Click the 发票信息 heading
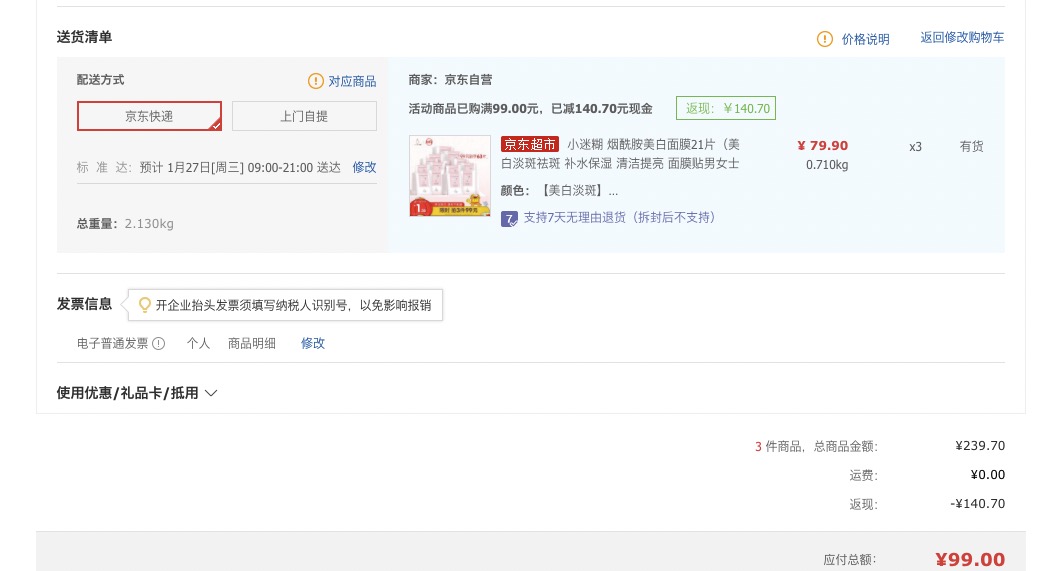This screenshot has width=1047, height=571. pyautogui.click(x=84, y=305)
